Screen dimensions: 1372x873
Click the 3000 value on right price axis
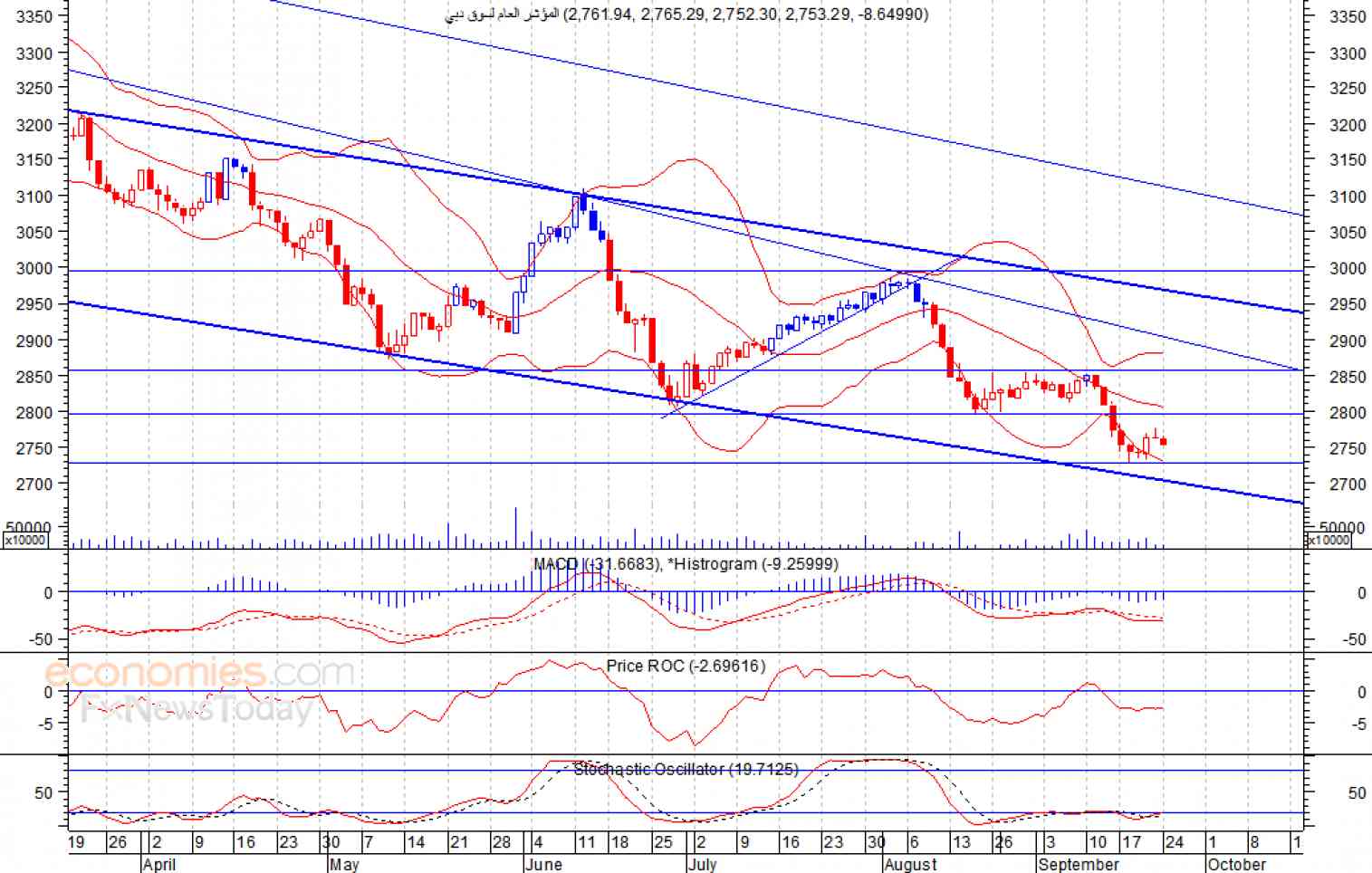(x=1348, y=269)
